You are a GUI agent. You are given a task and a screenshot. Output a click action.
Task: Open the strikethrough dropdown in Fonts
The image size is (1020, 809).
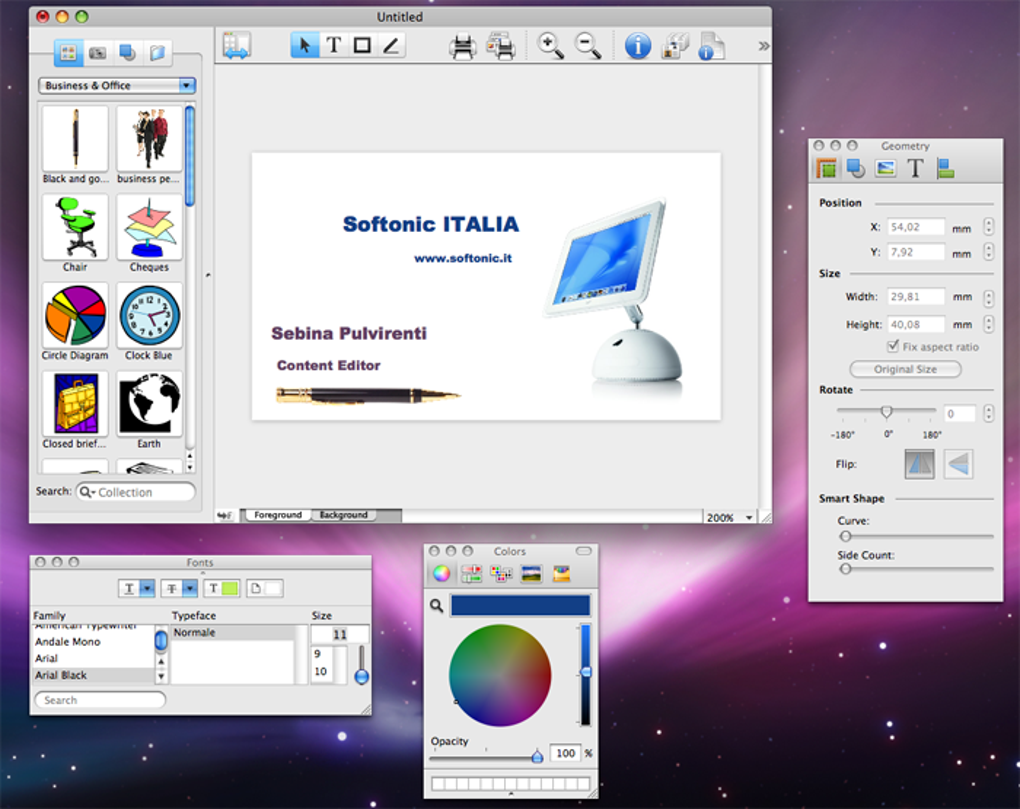[x=179, y=589]
